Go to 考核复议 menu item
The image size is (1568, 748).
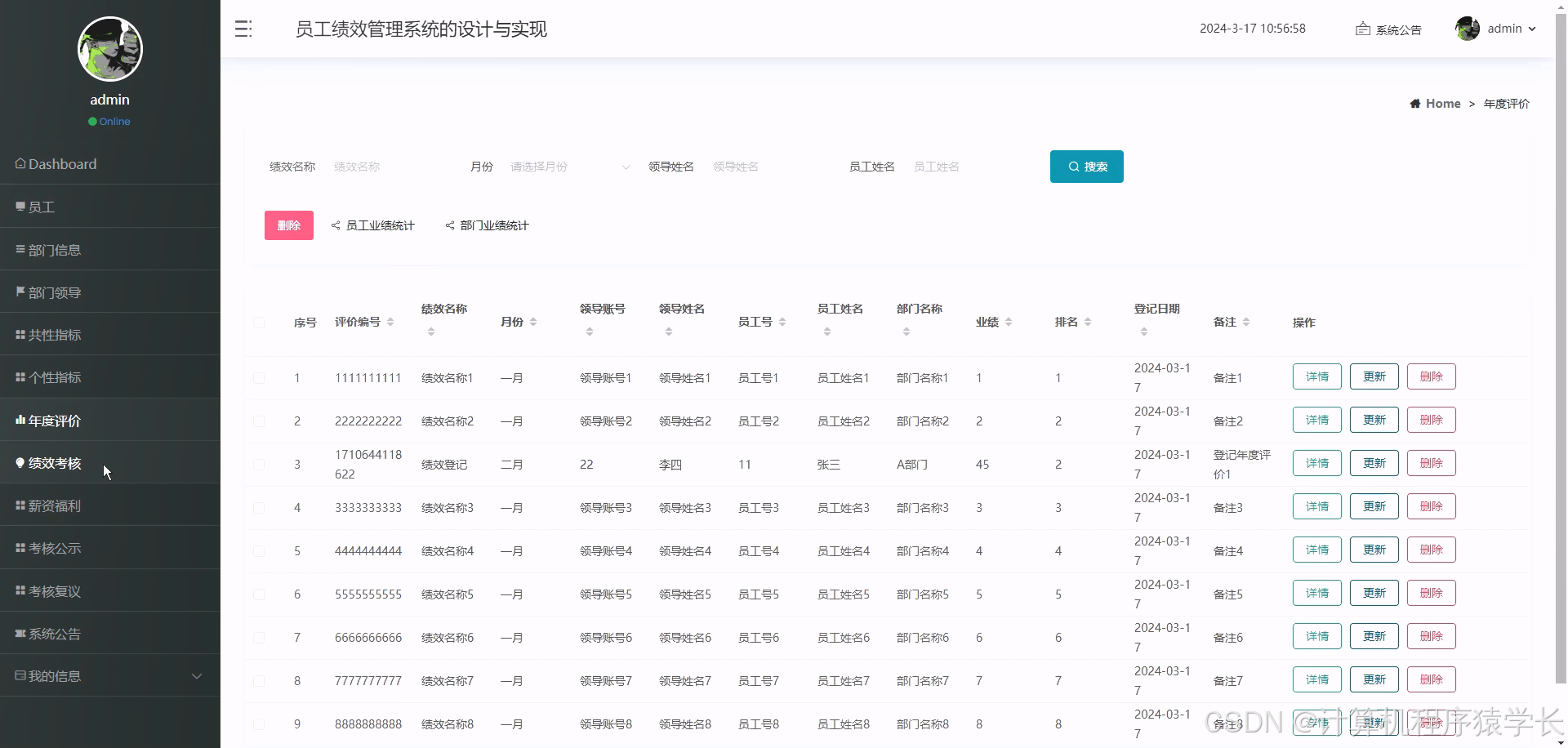click(x=110, y=590)
